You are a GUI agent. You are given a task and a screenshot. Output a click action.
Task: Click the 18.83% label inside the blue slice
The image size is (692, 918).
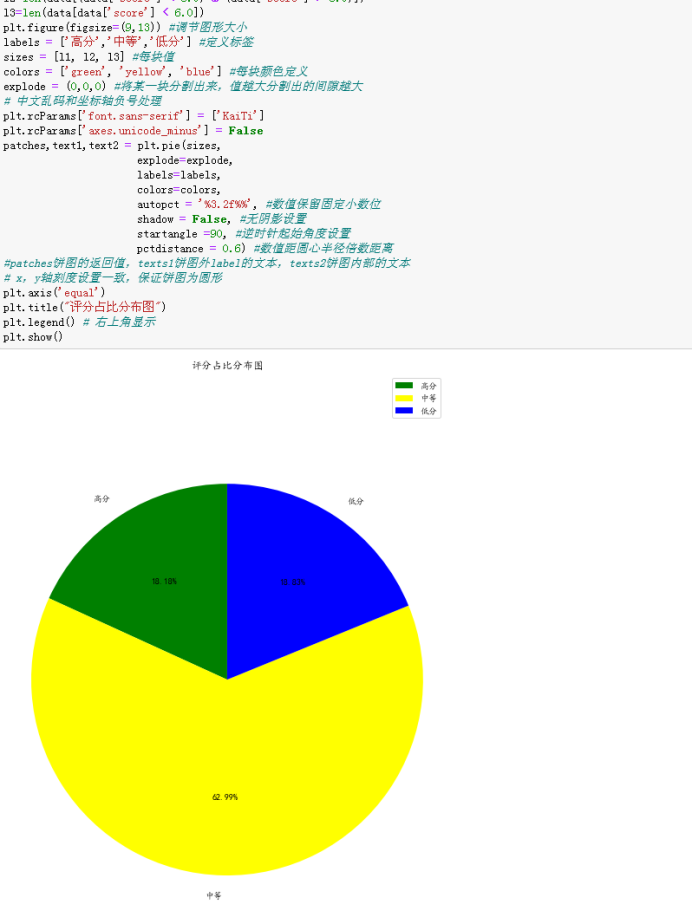293,582
